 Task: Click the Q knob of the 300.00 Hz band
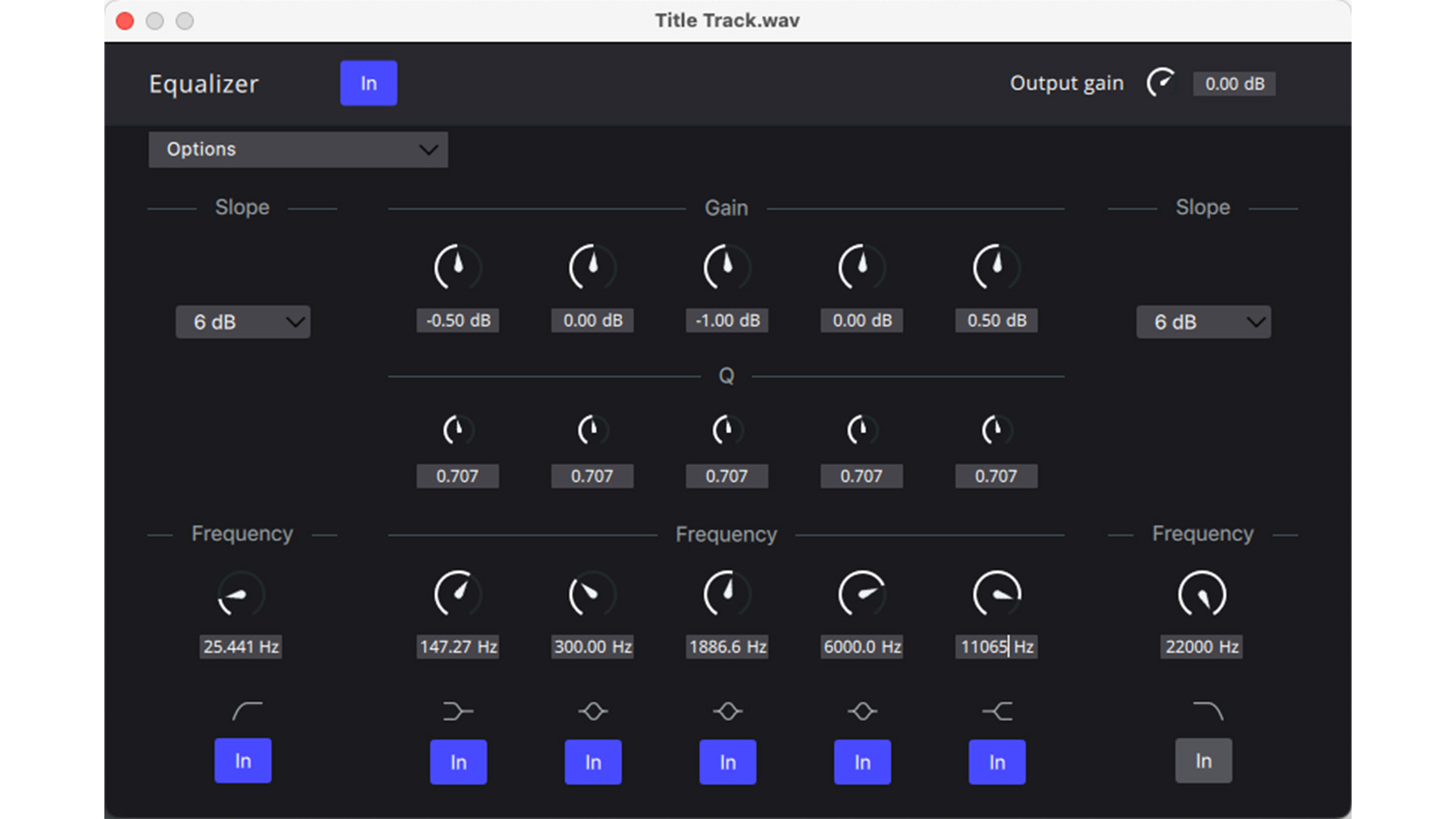coord(592,431)
